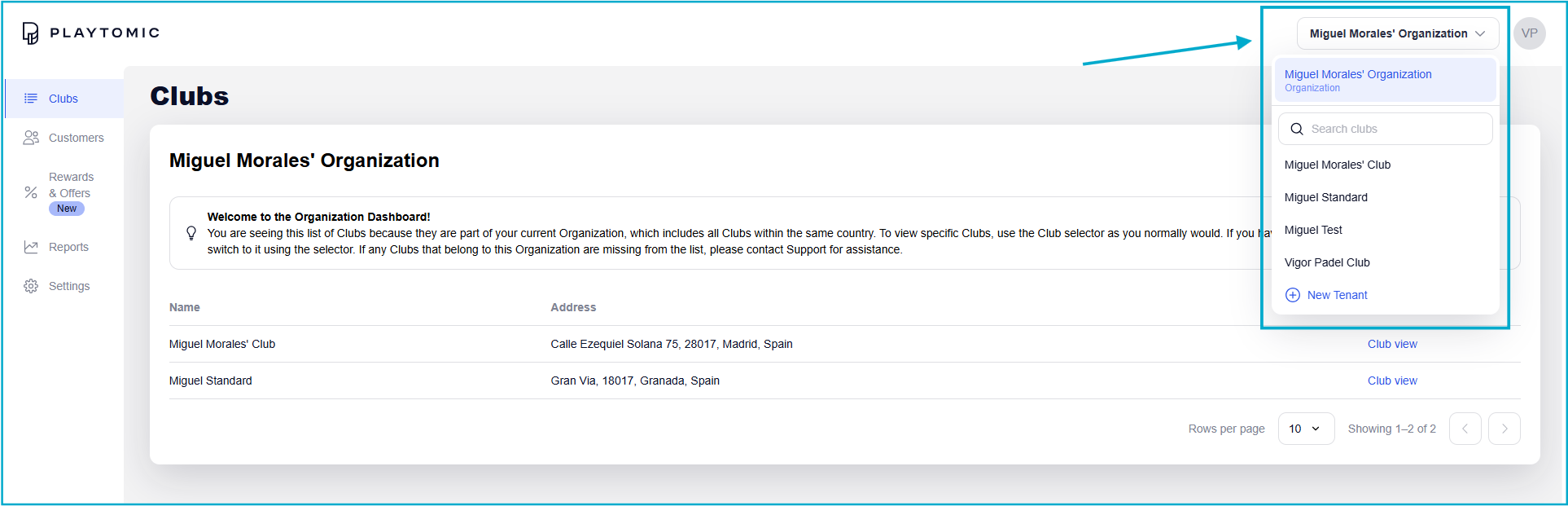Click the Welcome to the Organization Dashboard title

tap(318, 217)
